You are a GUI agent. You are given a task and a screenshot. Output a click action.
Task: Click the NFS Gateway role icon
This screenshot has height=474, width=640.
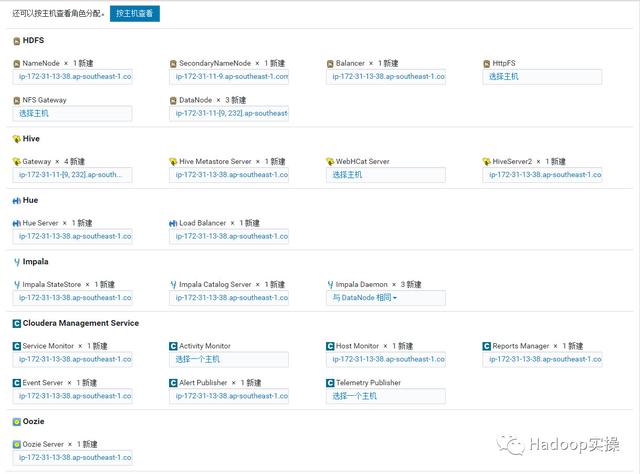(x=17, y=100)
